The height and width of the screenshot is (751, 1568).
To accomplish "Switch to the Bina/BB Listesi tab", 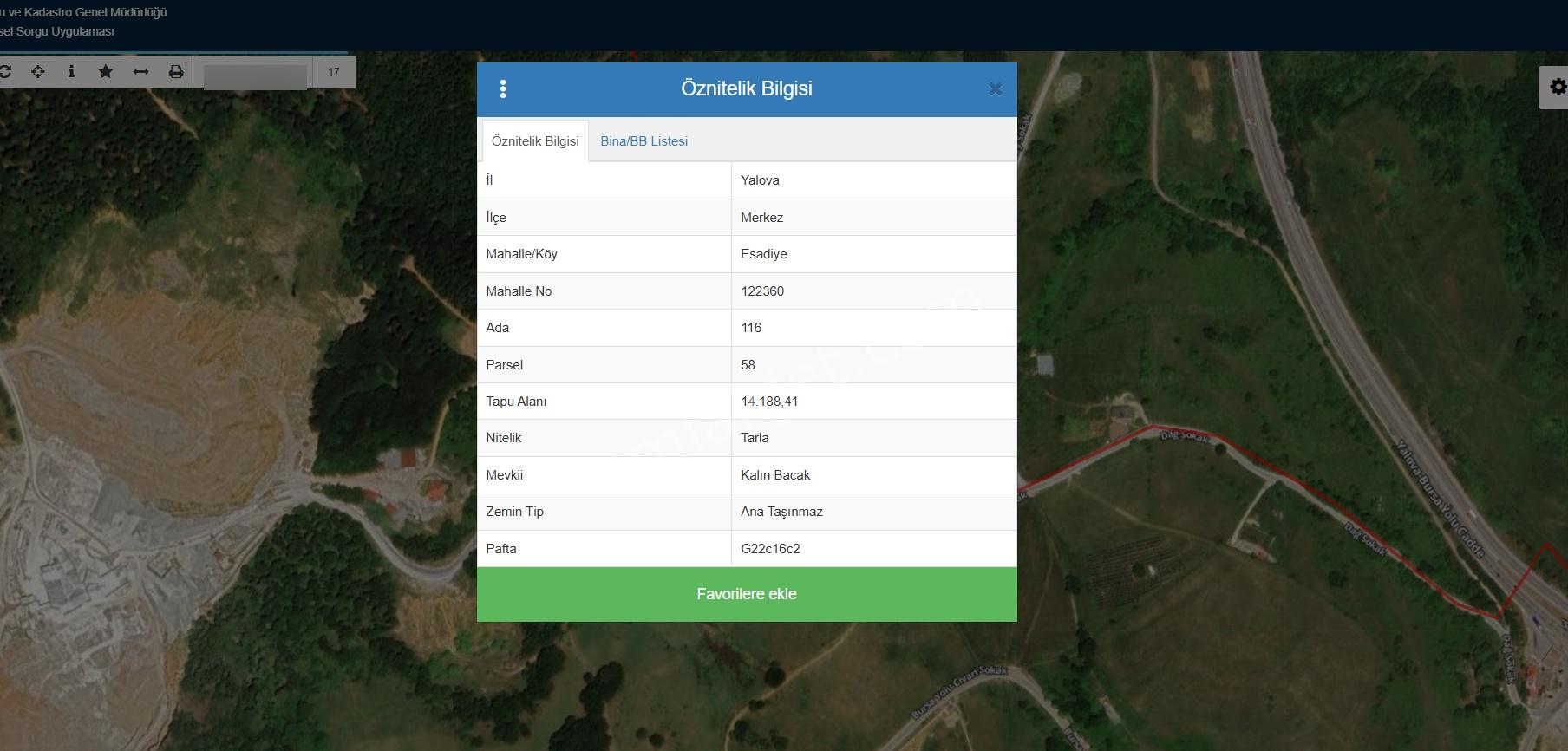I will pos(644,141).
